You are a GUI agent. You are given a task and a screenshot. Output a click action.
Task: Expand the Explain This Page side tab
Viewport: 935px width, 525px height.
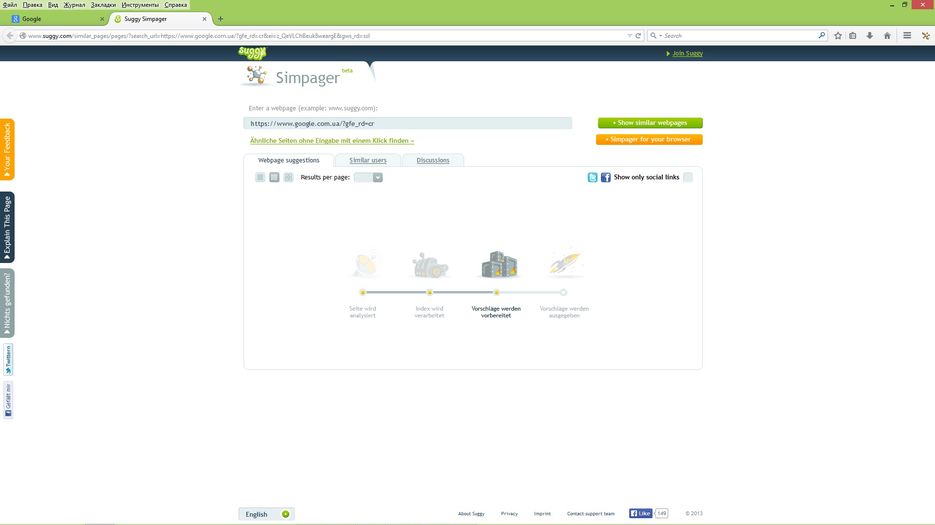[7, 227]
